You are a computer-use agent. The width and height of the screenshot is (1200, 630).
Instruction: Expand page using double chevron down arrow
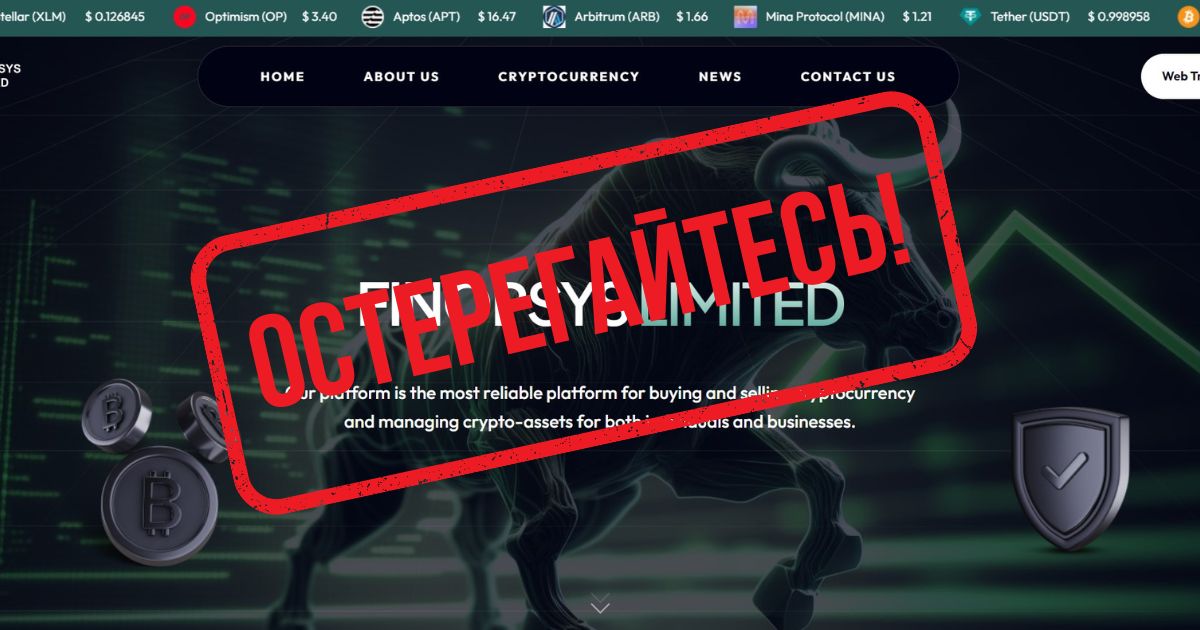(x=600, y=603)
